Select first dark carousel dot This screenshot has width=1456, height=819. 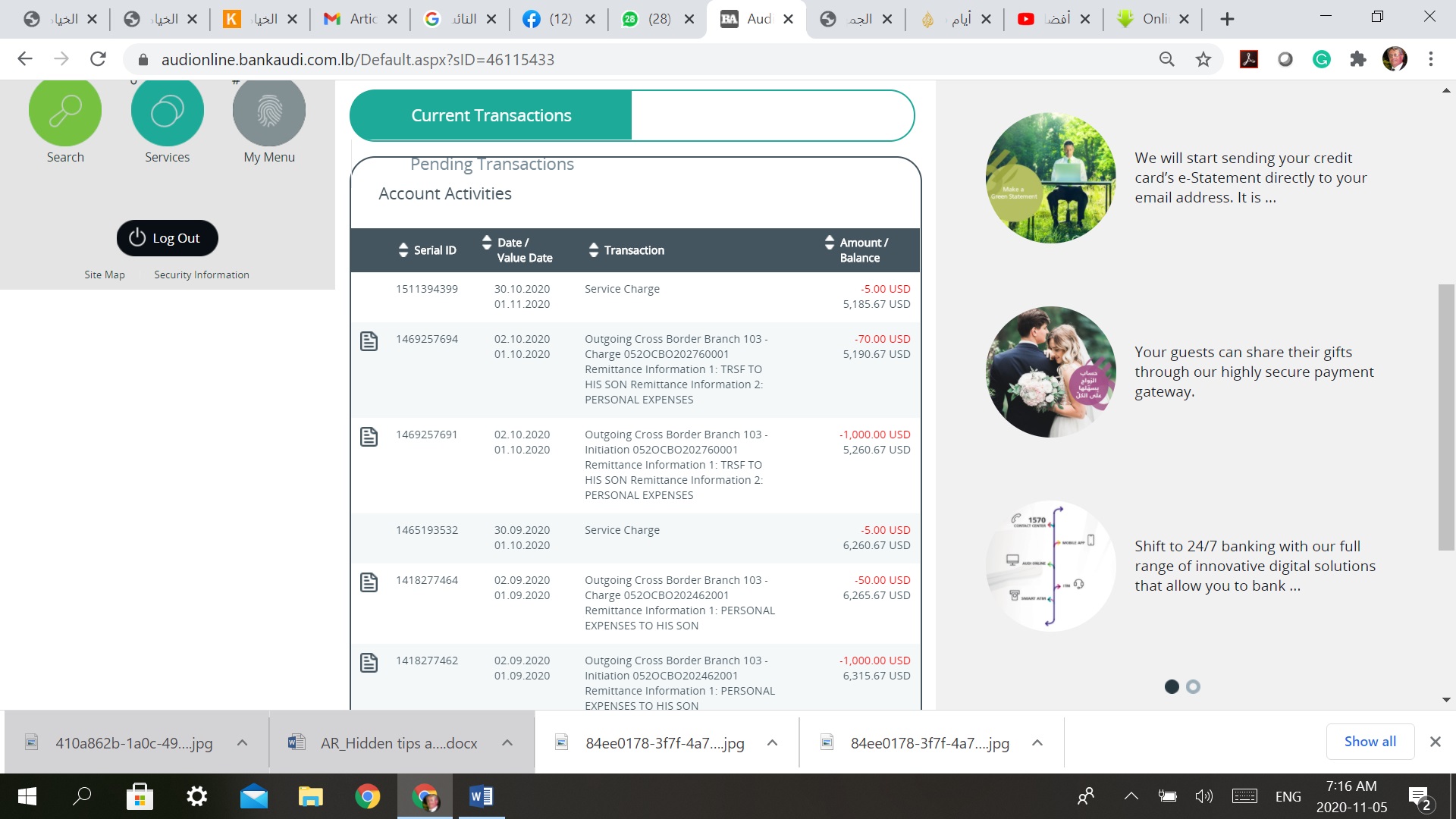(1172, 686)
